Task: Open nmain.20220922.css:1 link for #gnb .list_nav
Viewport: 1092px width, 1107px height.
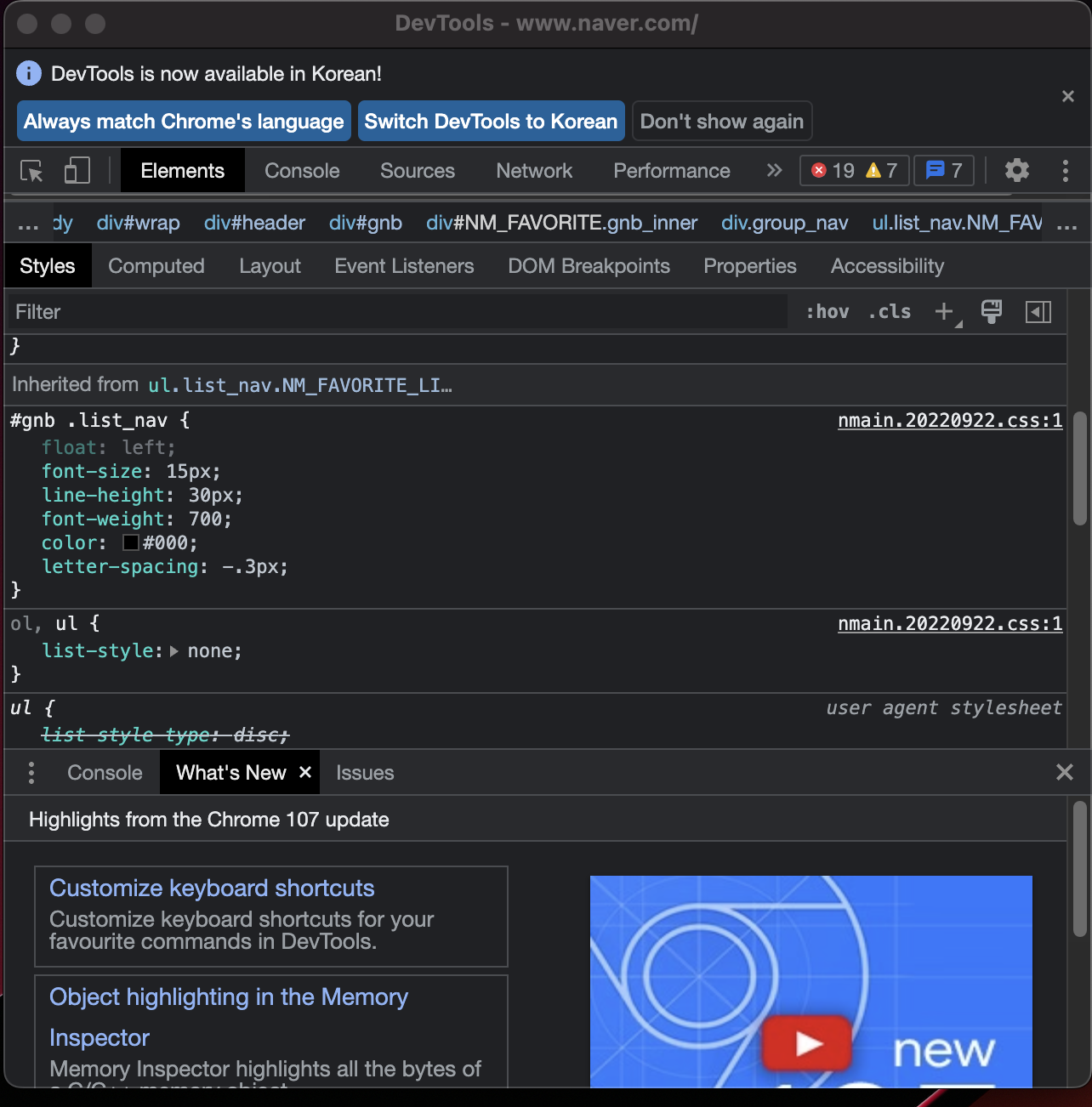Action: 950,420
